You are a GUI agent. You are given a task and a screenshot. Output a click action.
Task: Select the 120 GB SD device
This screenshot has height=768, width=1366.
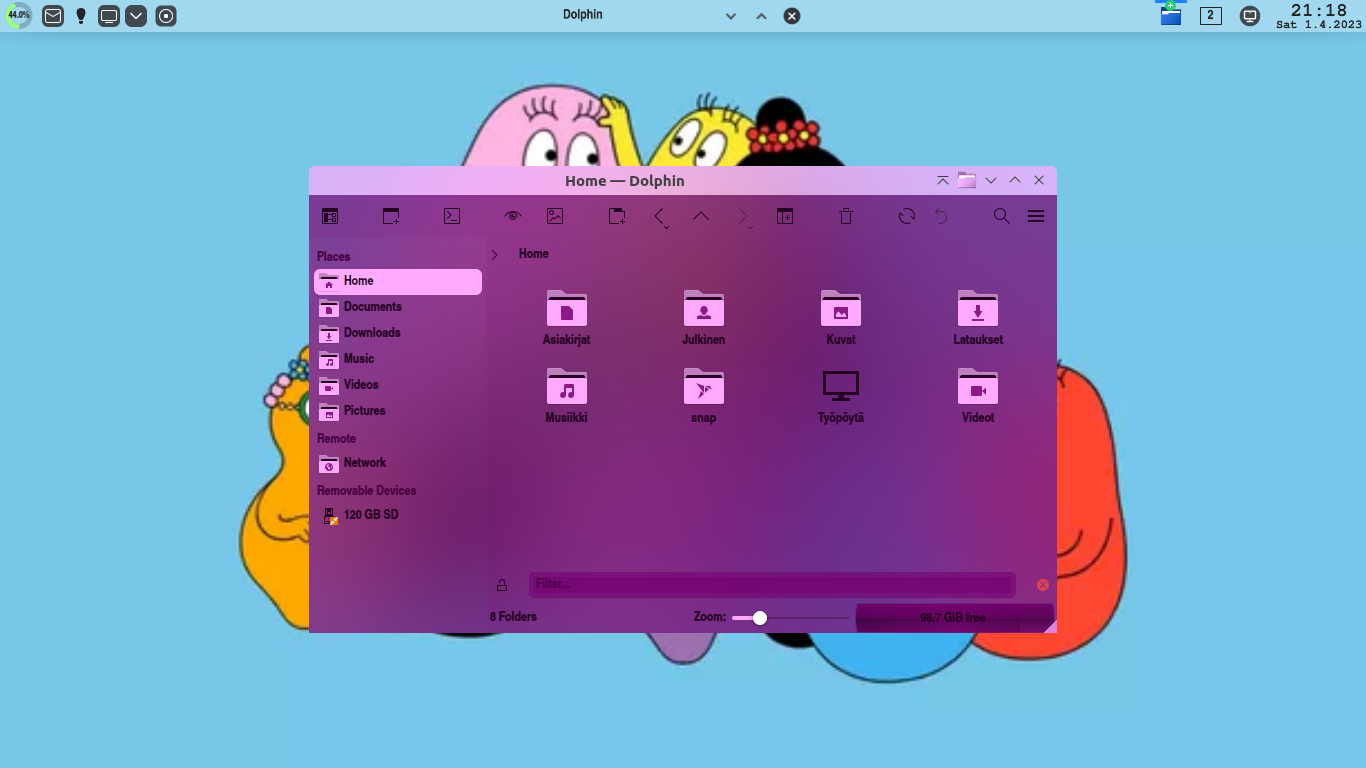[398, 515]
